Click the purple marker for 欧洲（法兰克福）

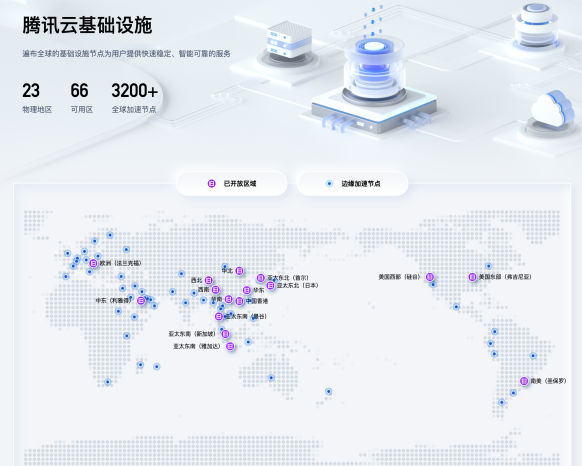tap(93, 263)
